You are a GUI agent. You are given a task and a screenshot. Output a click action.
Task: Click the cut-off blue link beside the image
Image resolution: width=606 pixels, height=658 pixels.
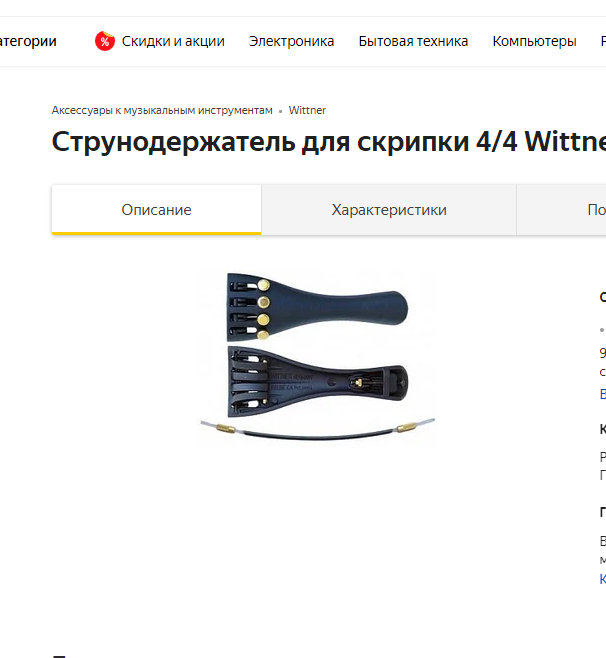coord(603,394)
